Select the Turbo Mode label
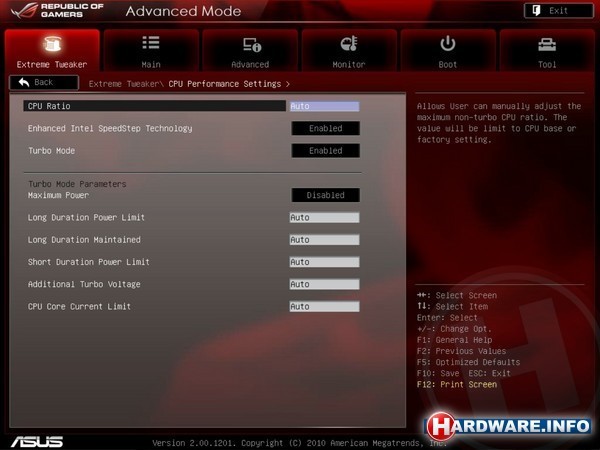The image size is (600, 450). point(52,150)
